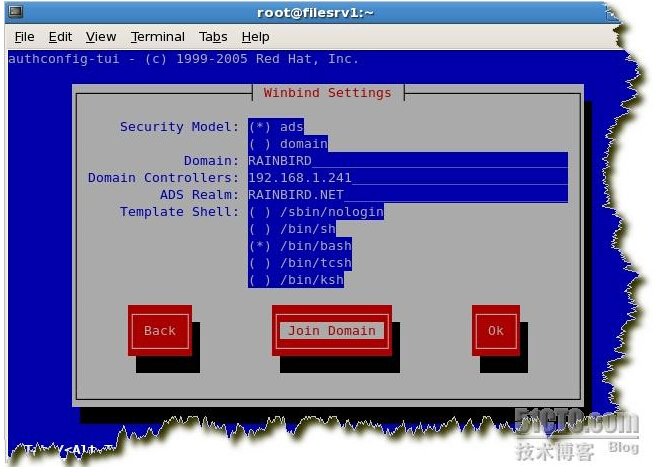Select /bin/sh template shell
The image size is (660, 467).
click(292, 229)
